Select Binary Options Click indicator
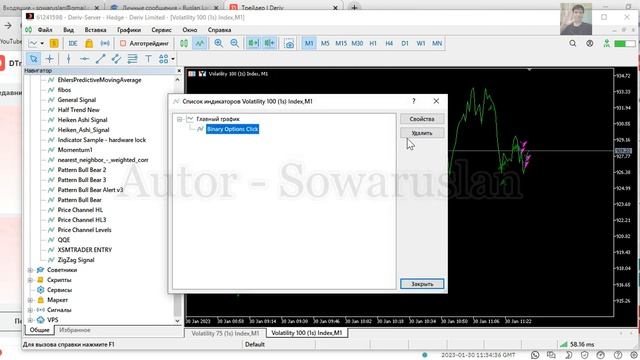The height and width of the screenshot is (360, 640). click(232, 129)
